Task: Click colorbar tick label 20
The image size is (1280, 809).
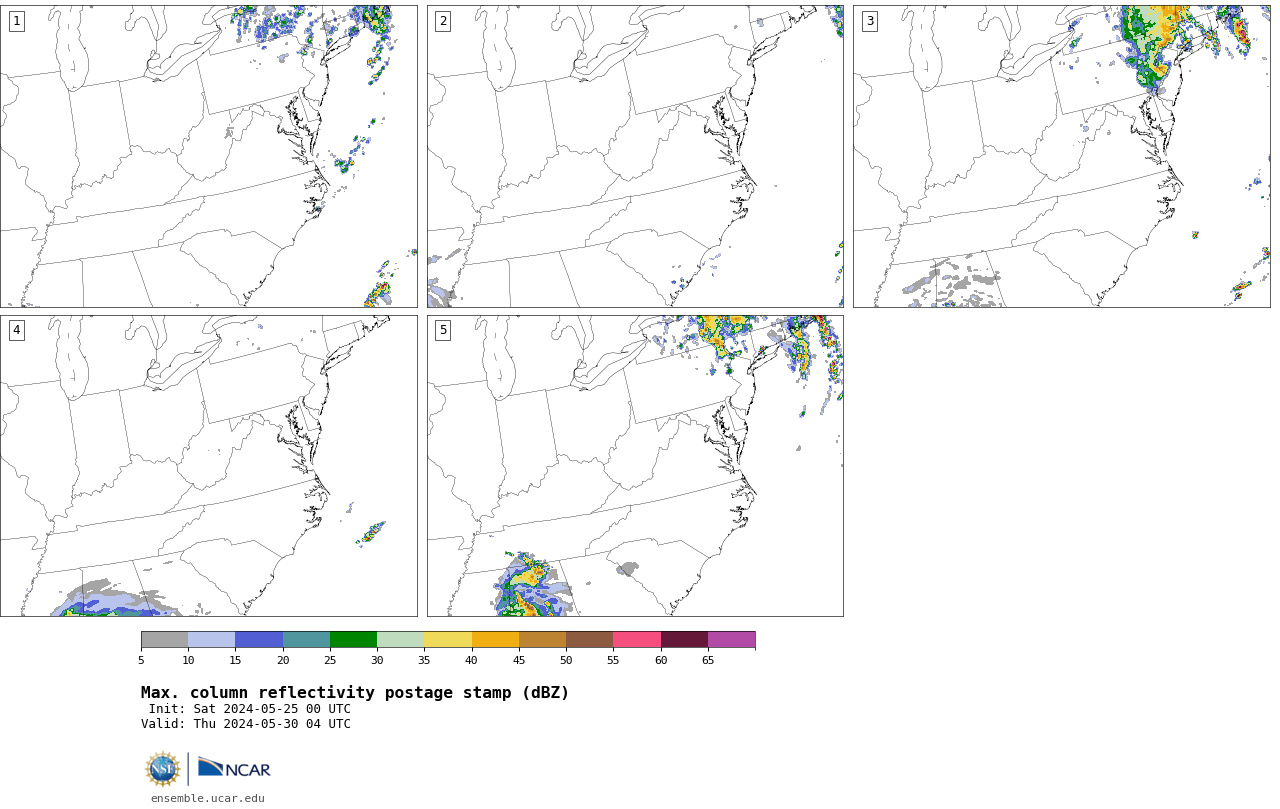Action: tap(283, 660)
